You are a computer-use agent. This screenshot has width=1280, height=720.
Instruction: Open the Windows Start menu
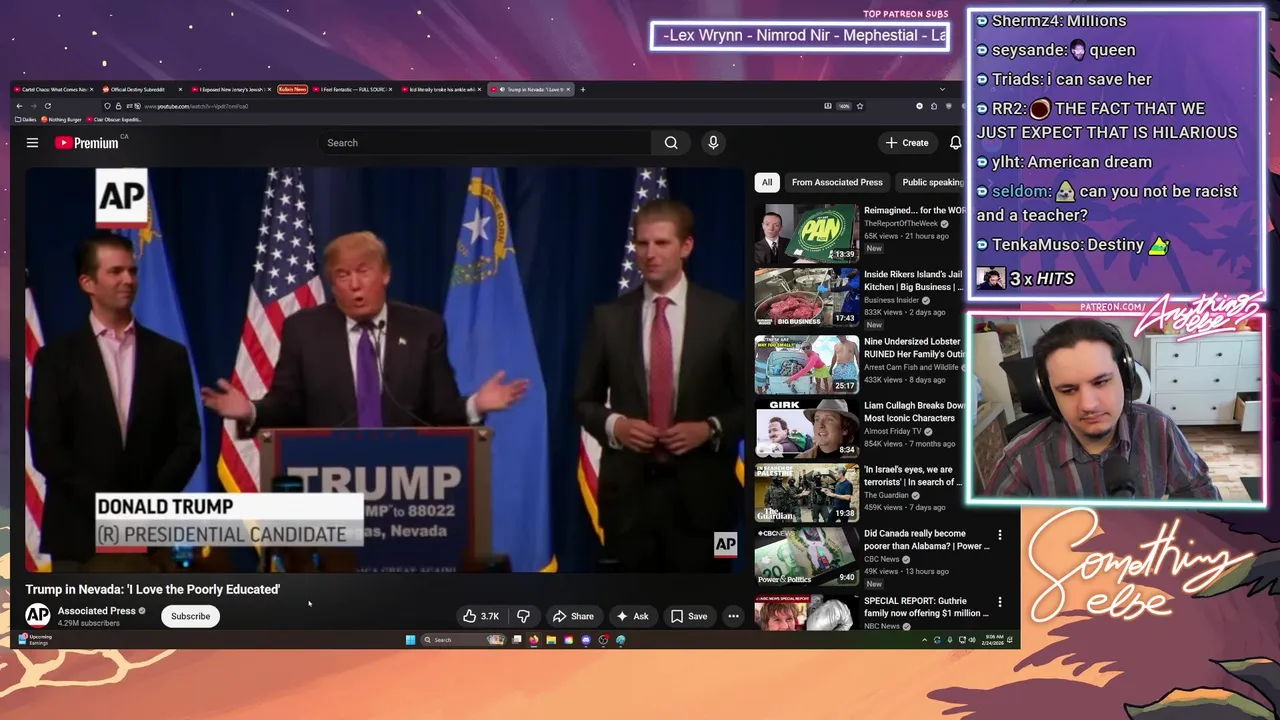pyautogui.click(x=410, y=640)
